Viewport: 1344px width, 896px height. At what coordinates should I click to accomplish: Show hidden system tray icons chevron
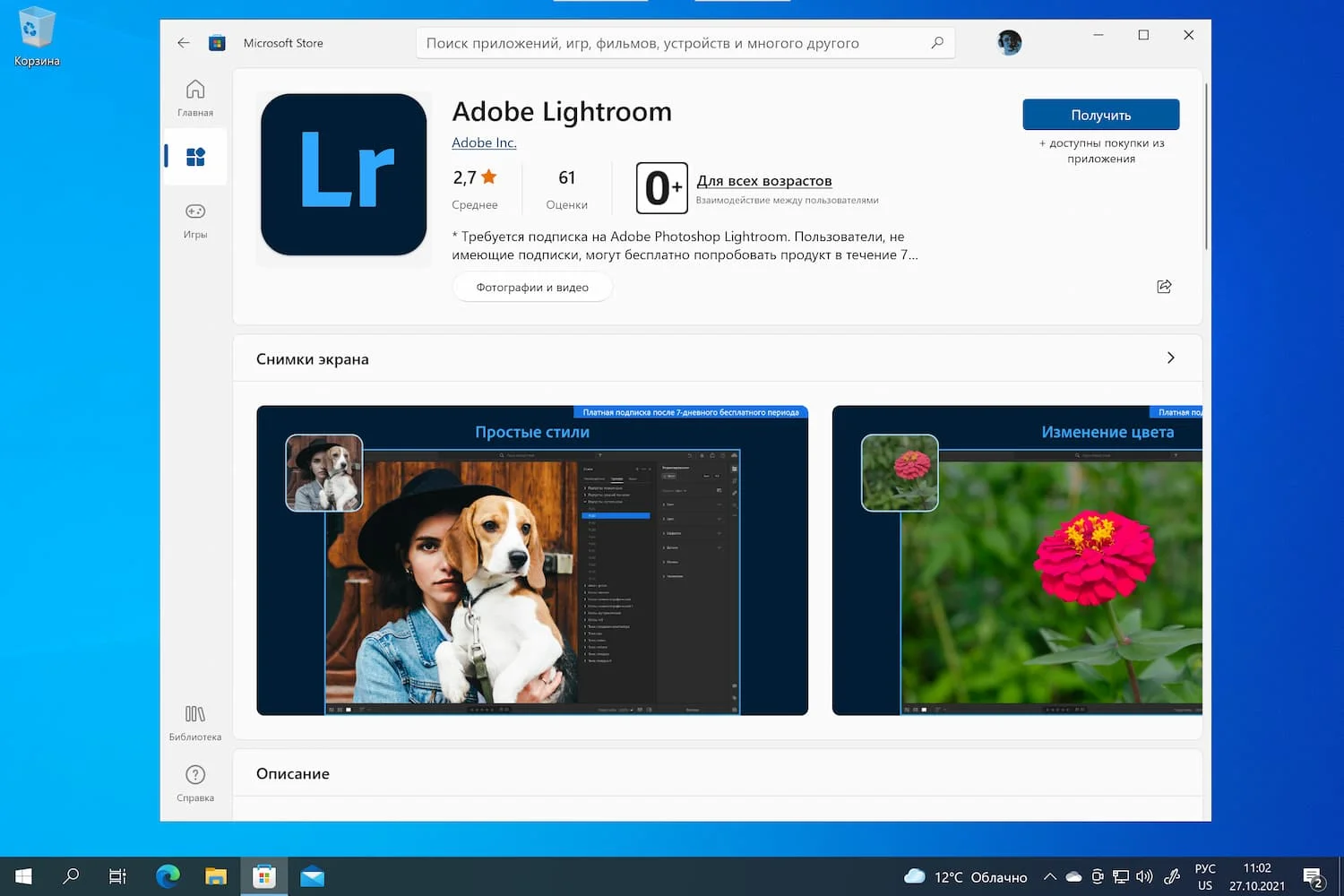[1049, 877]
